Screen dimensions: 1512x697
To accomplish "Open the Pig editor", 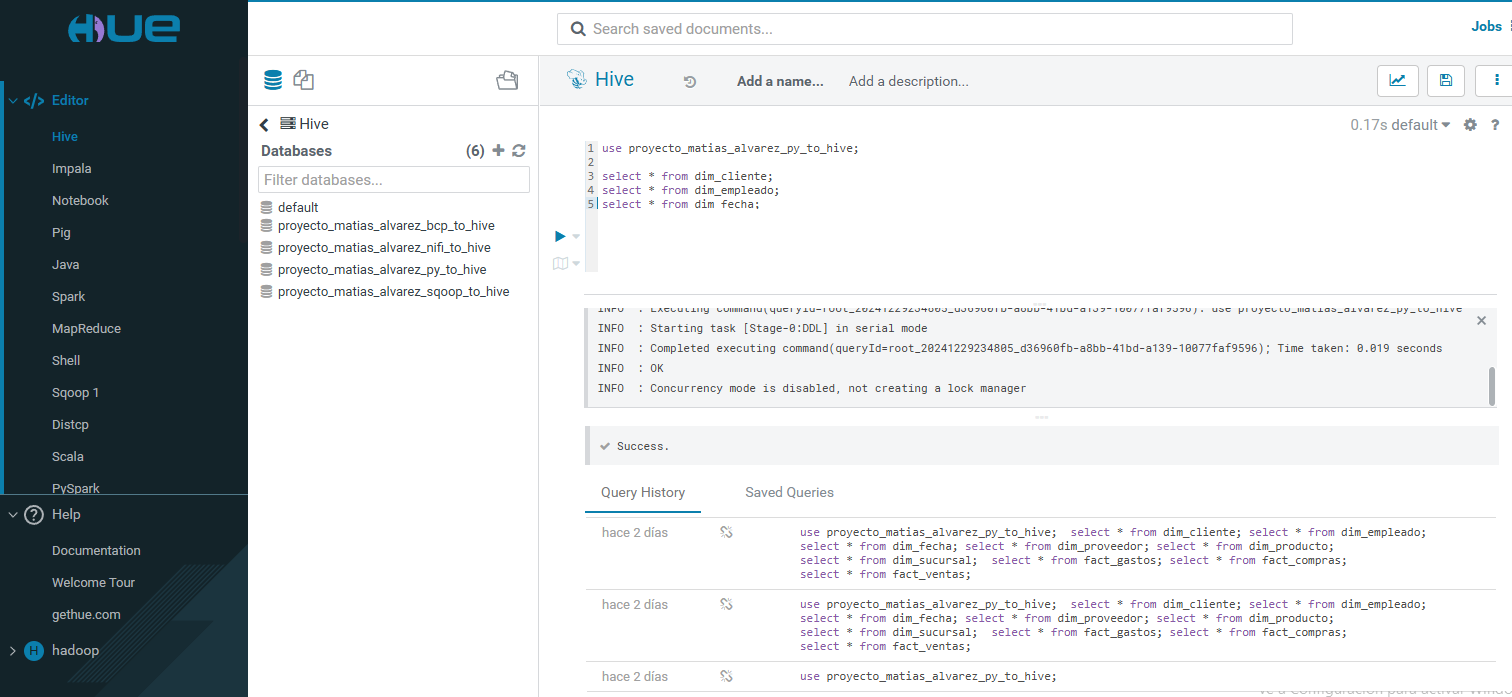I will [x=62, y=233].
